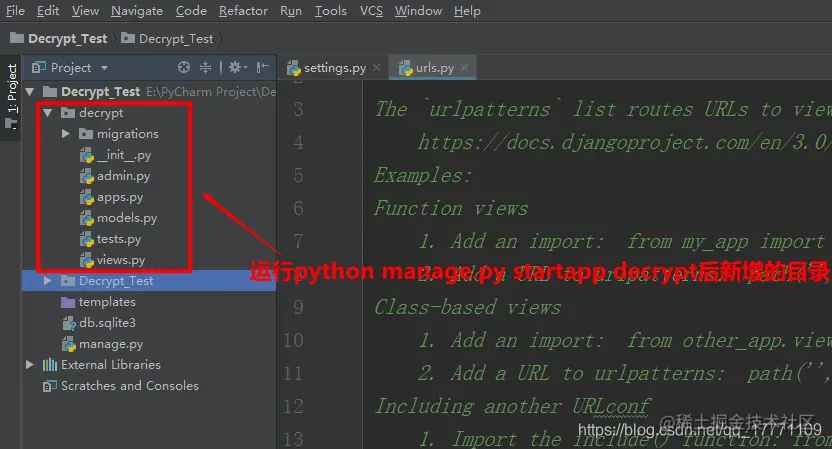This screenshot has width=832, height=449.
Task: Click the Project view window icon
Action: pos(39,67)
